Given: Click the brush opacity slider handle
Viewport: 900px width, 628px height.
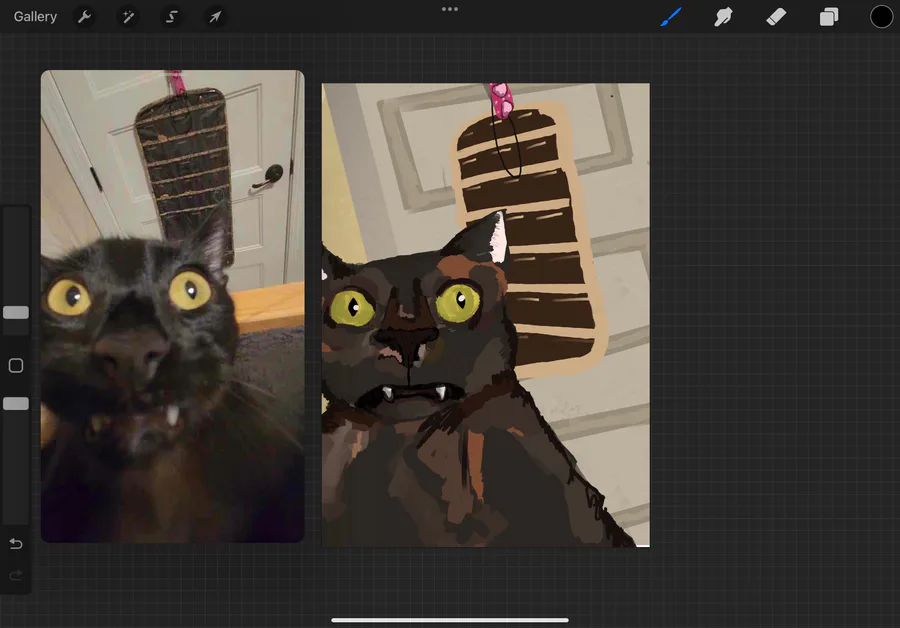Looking at the screenshot, I should pos(16,404).
